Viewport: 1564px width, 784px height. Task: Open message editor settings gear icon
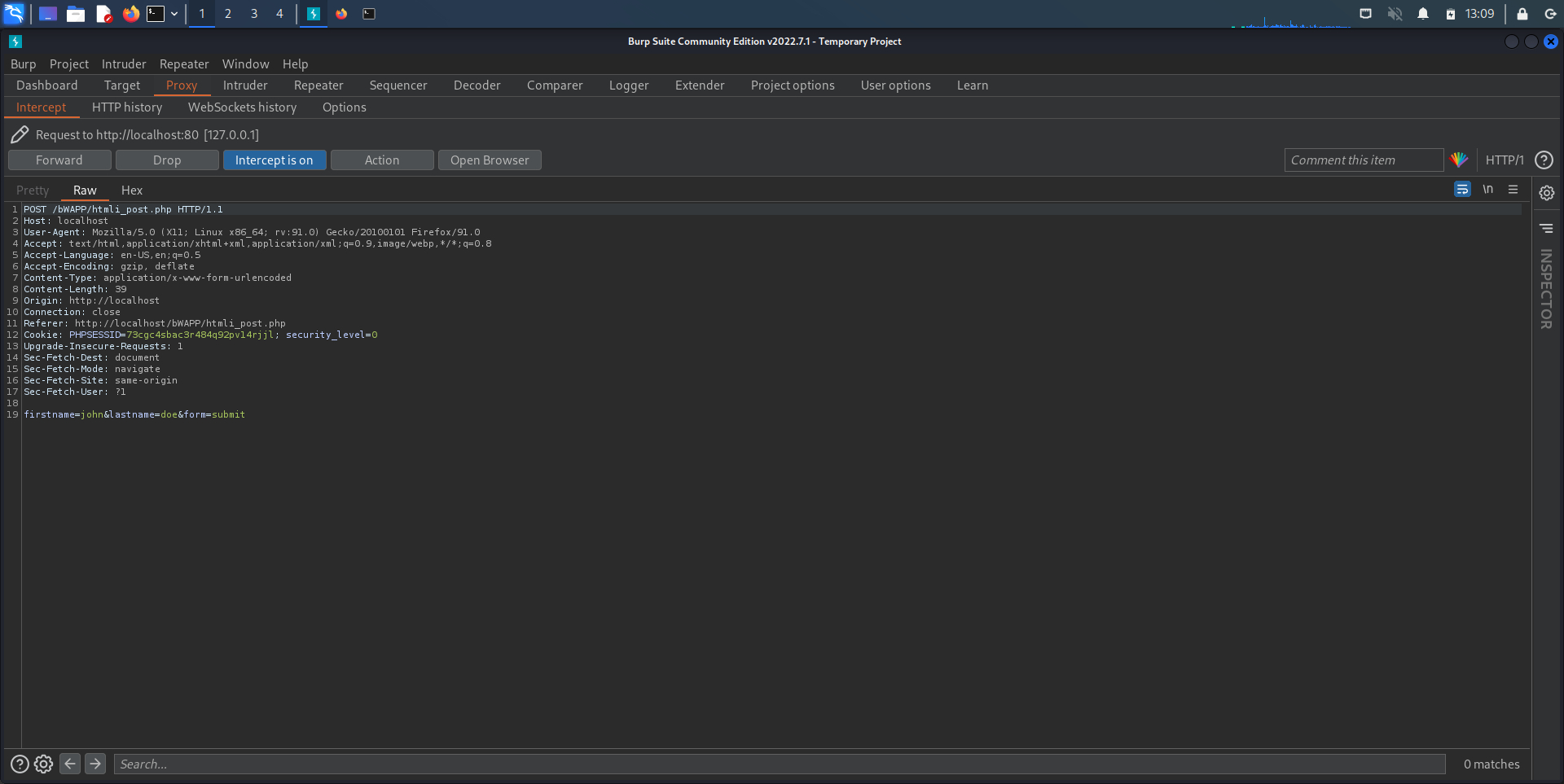[x=1546, y=193]
